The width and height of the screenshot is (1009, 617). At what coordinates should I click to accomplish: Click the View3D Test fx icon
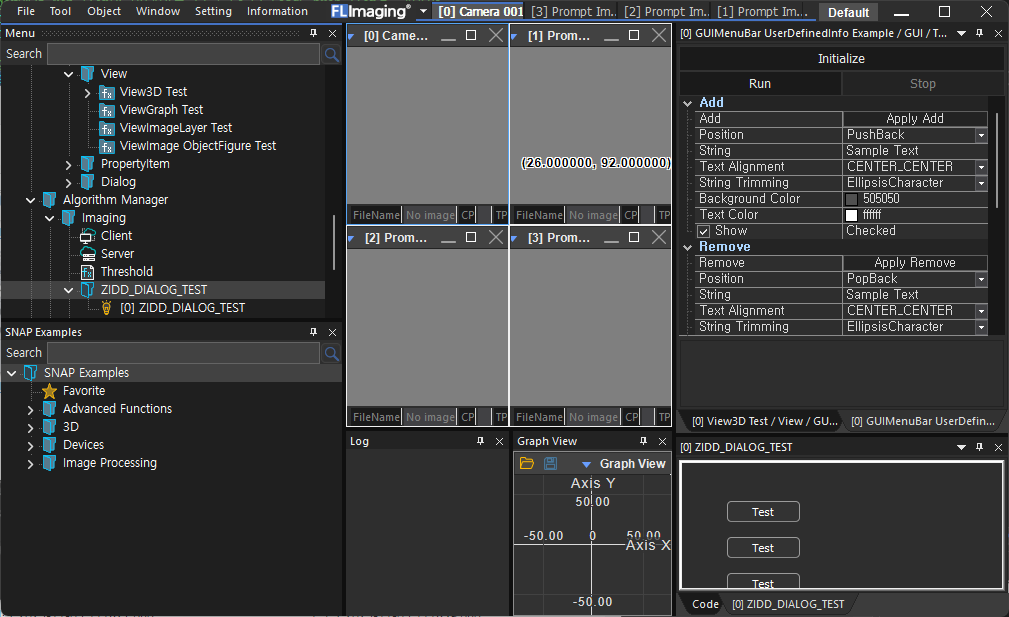(x=107, y=93)
